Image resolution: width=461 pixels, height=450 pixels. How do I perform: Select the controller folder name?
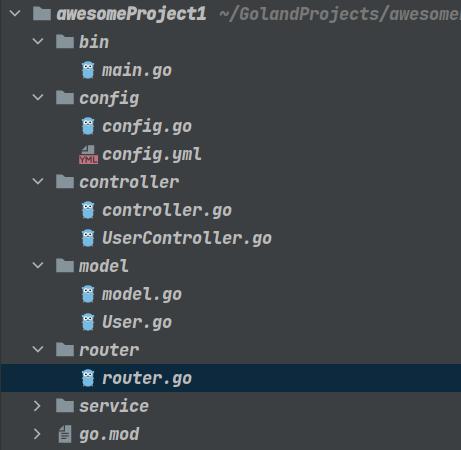[129, 182]
